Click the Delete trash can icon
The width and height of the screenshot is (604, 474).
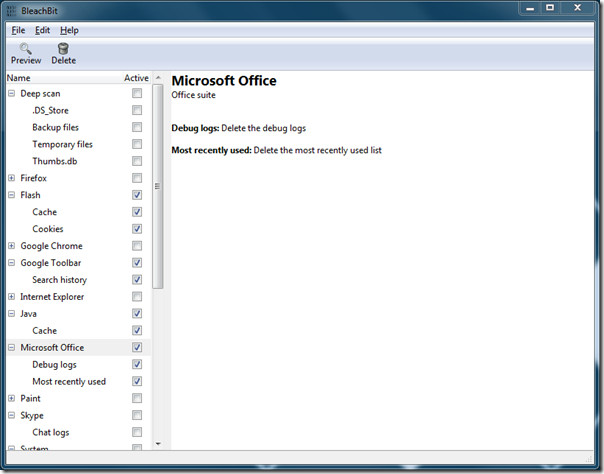63,49
